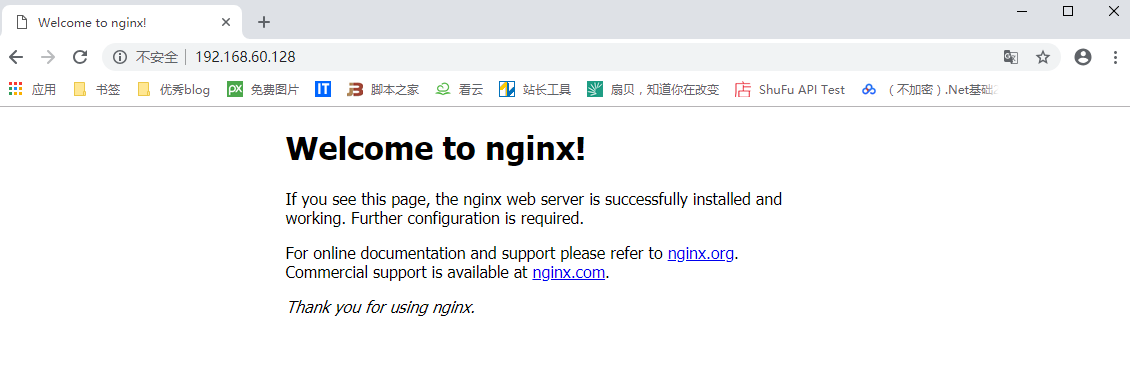Image resolution: width=1130 pixels, height=376 pixels.
Task: Open the 看云 bookmark
Action: click(x=459, y=89)
